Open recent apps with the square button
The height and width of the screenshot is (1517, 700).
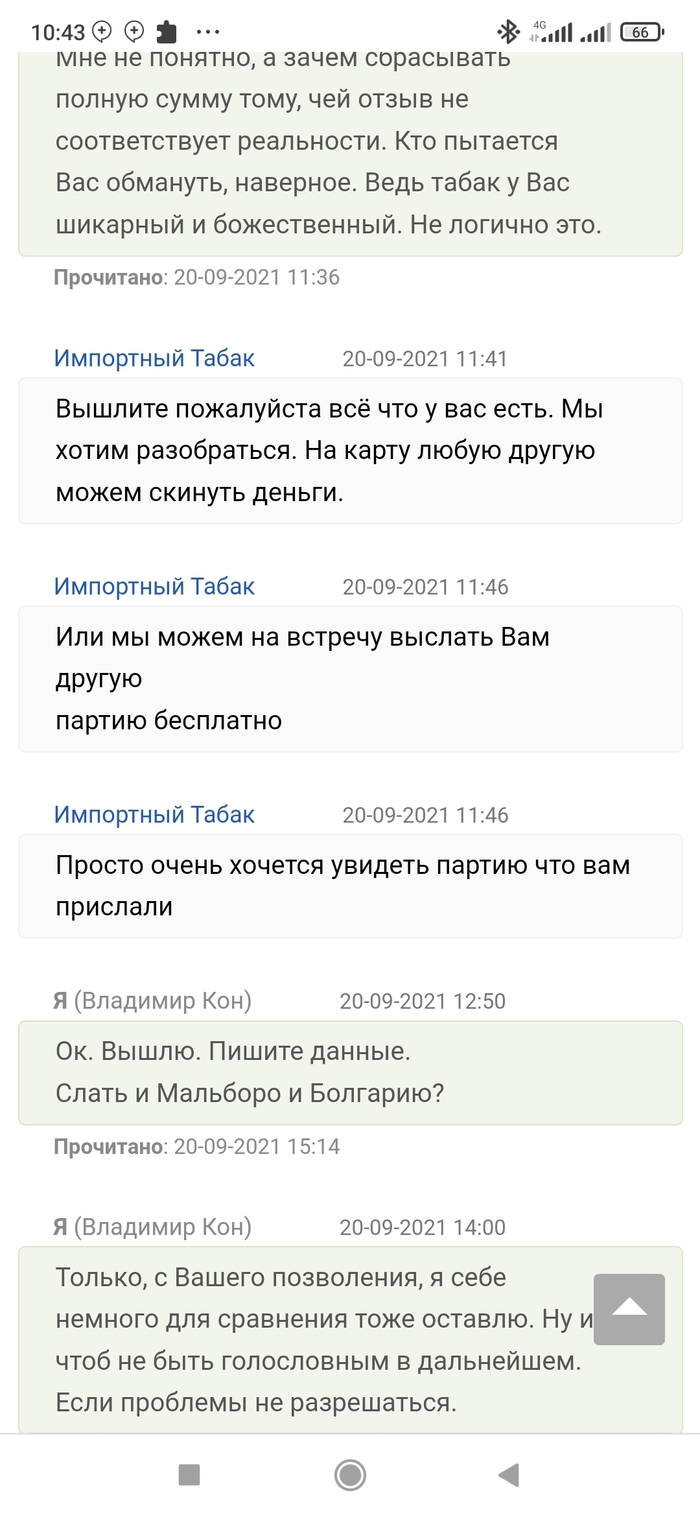point(189,1474)
